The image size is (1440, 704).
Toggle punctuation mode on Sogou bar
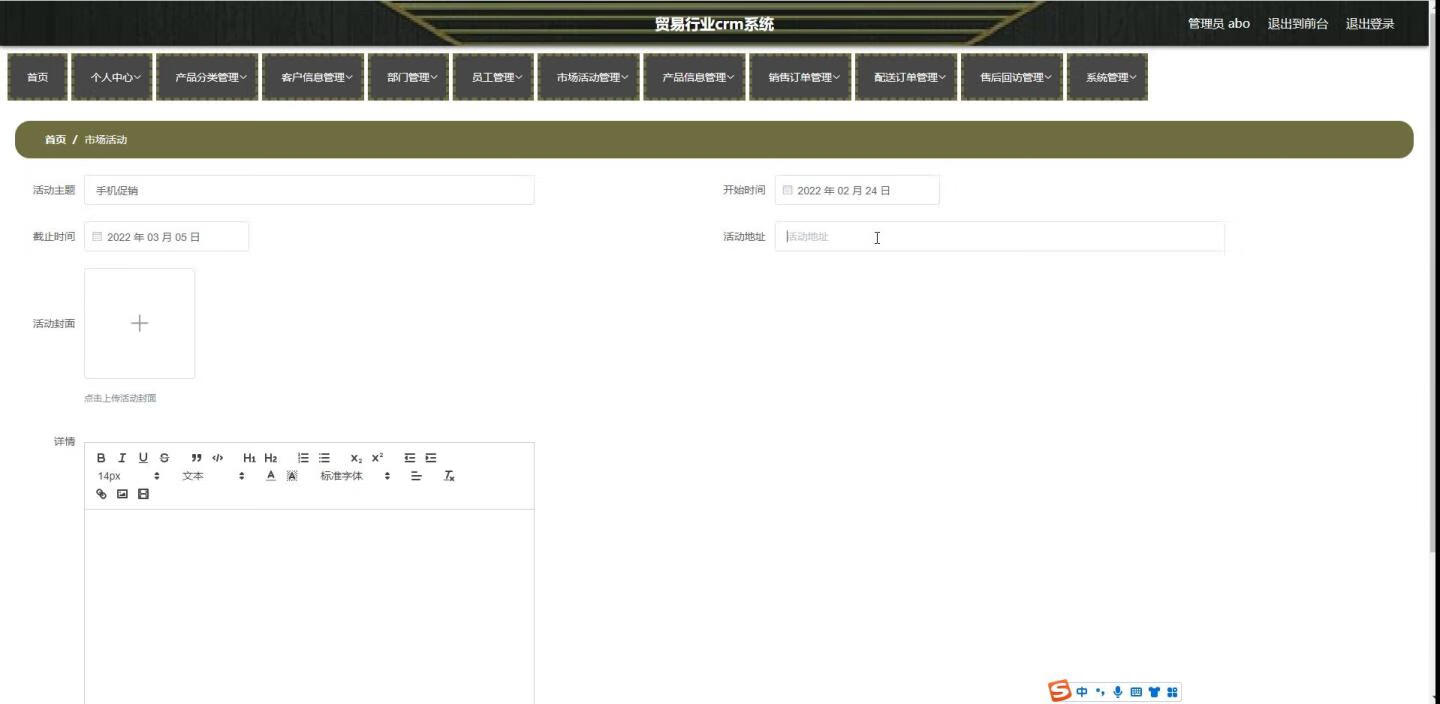click(x=1100, y=692)
